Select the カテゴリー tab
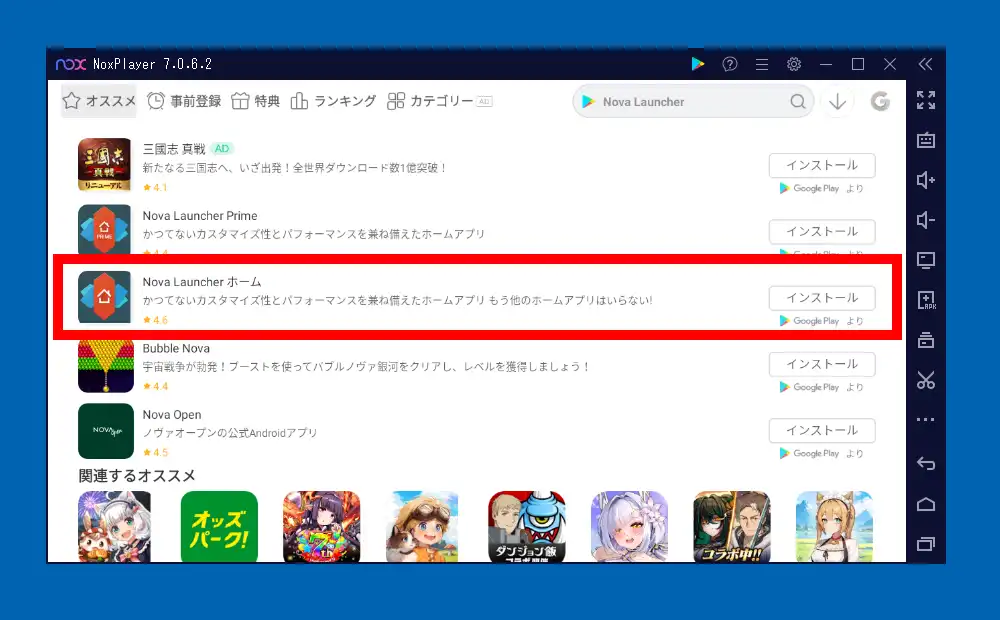 tap(439, 101)
